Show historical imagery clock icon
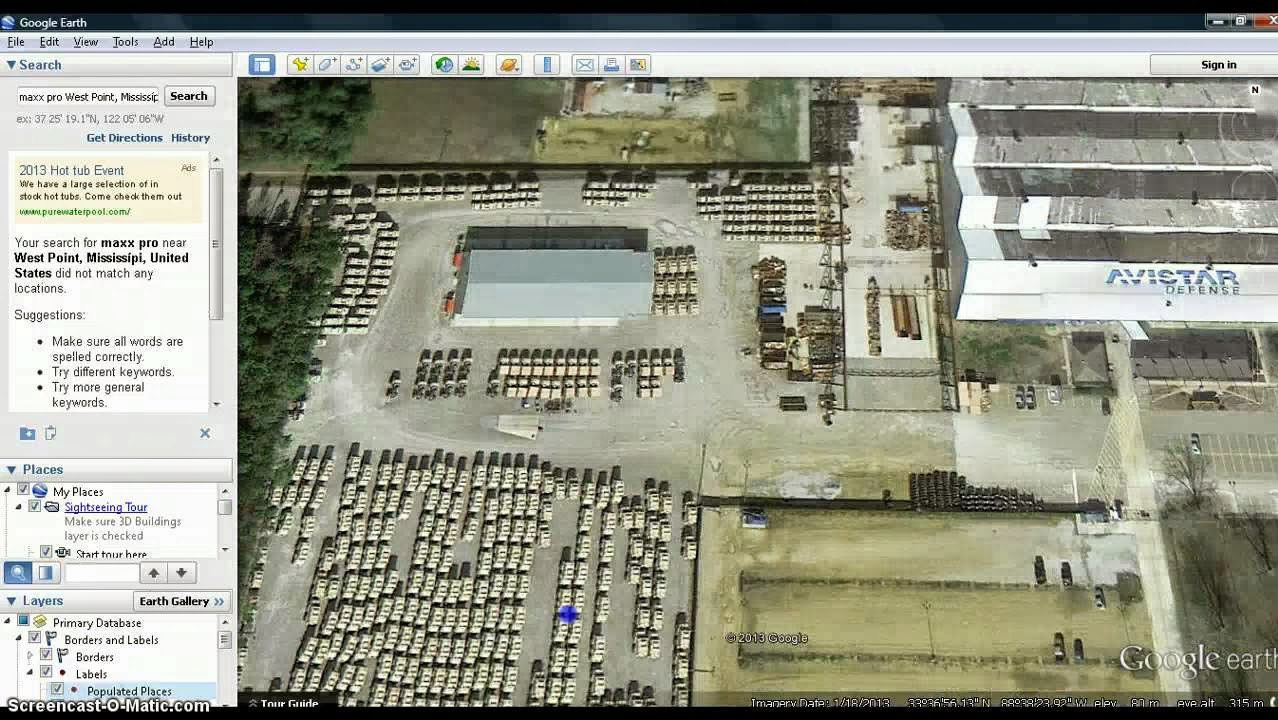The width and height of the screenshot is (1278, 720). pos(444,64)
